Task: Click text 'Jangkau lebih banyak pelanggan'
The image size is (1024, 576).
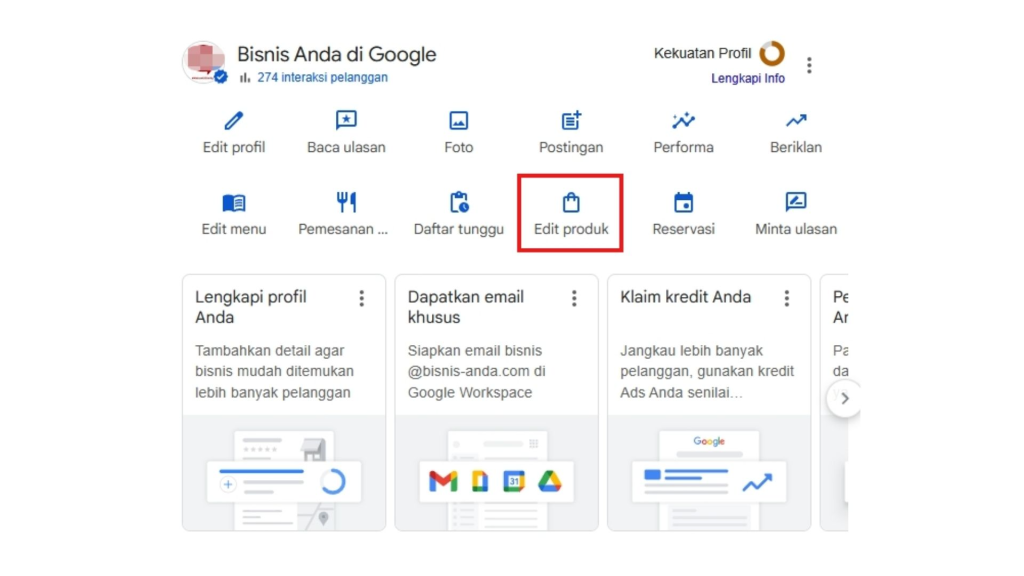Action: 692,361
